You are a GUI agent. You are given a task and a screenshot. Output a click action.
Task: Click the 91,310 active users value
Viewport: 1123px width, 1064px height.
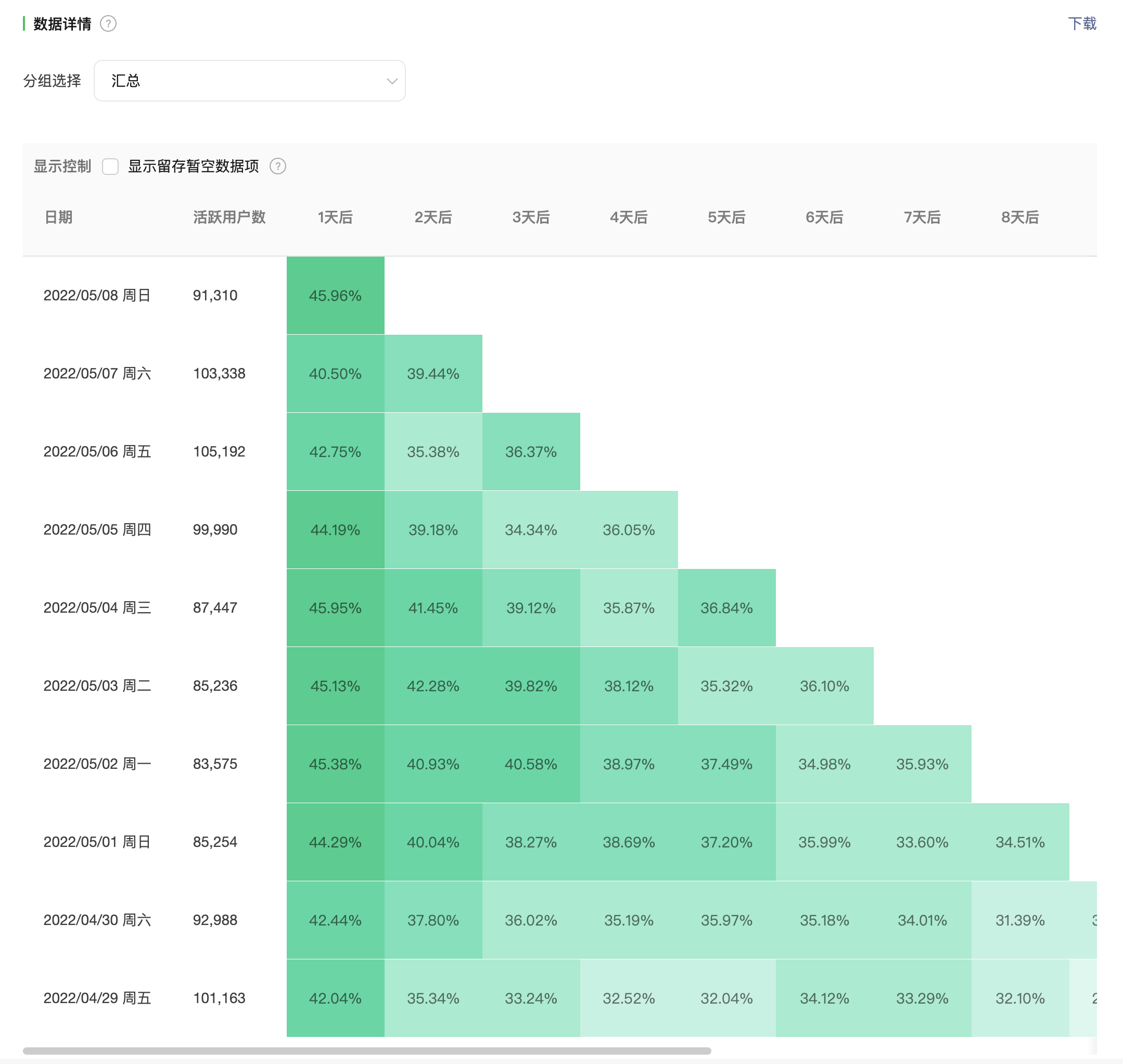(x=215, y=296)
